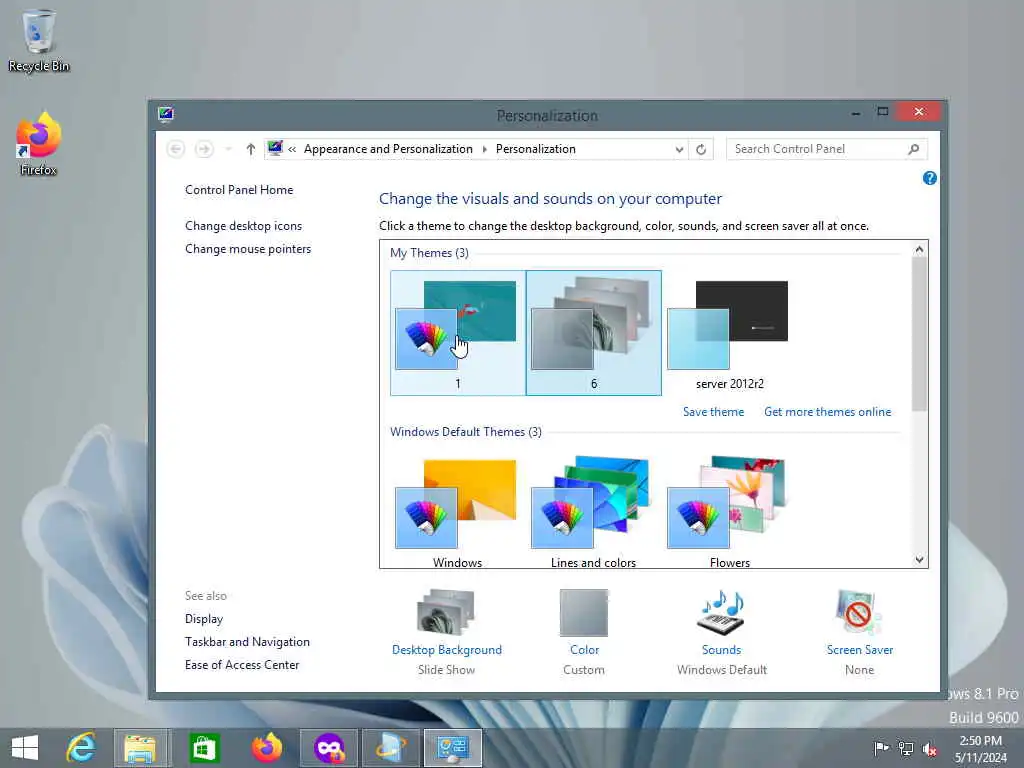This screenshot has height=768, width=1024.
Task: Launch Firefox from the taskbar
Action: coord(266,748)
